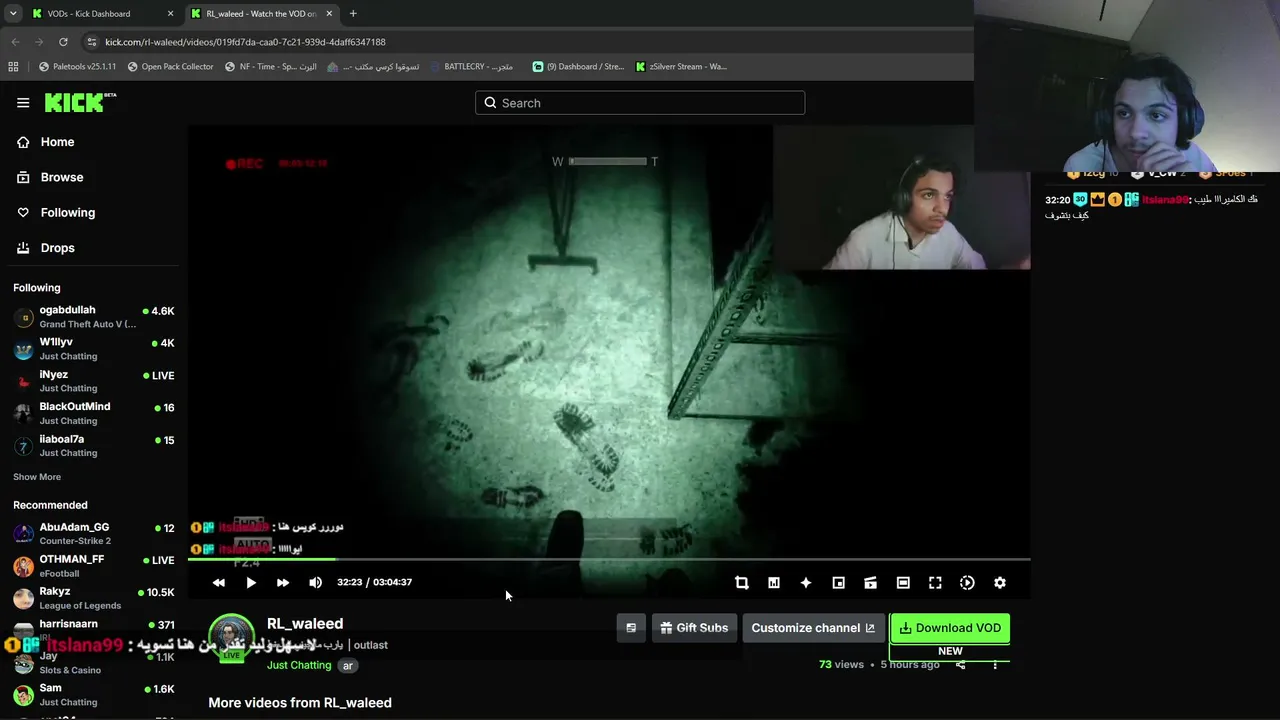This screenshot has height=720, width=1280.
Task: Open the playback speed control
Action: click(x=967, y=583)
